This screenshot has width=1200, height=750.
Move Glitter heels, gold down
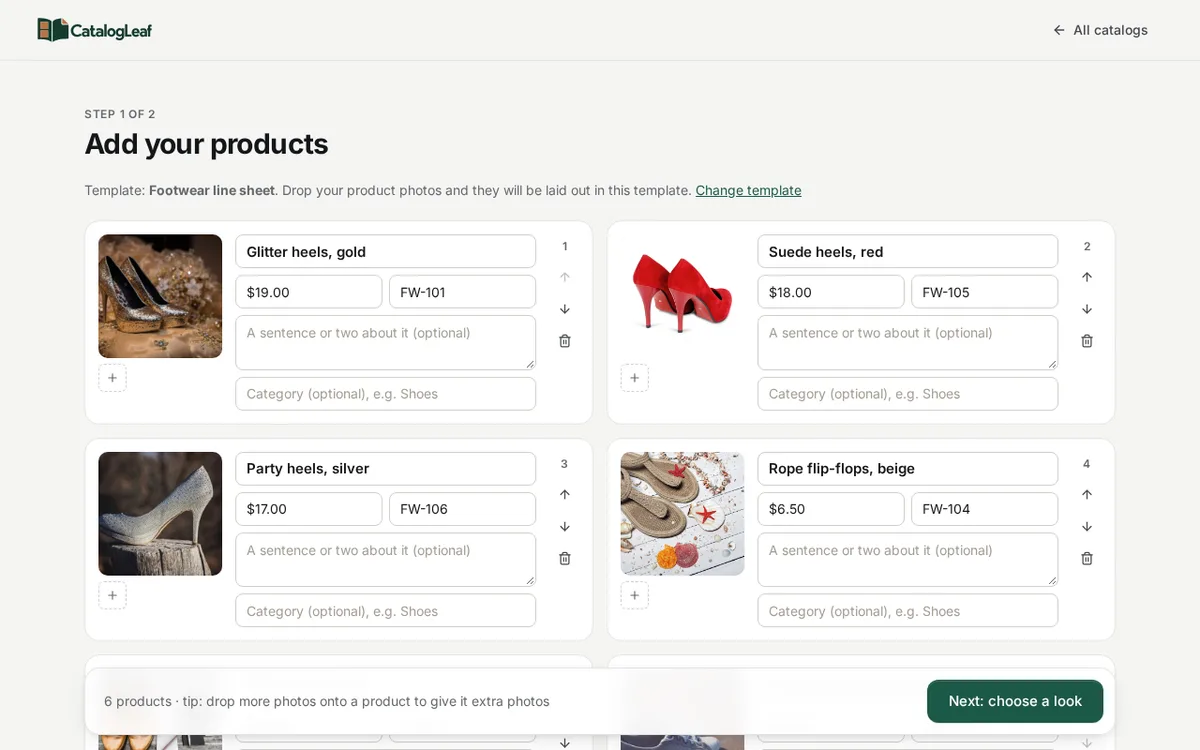click(x=565, y=309)
